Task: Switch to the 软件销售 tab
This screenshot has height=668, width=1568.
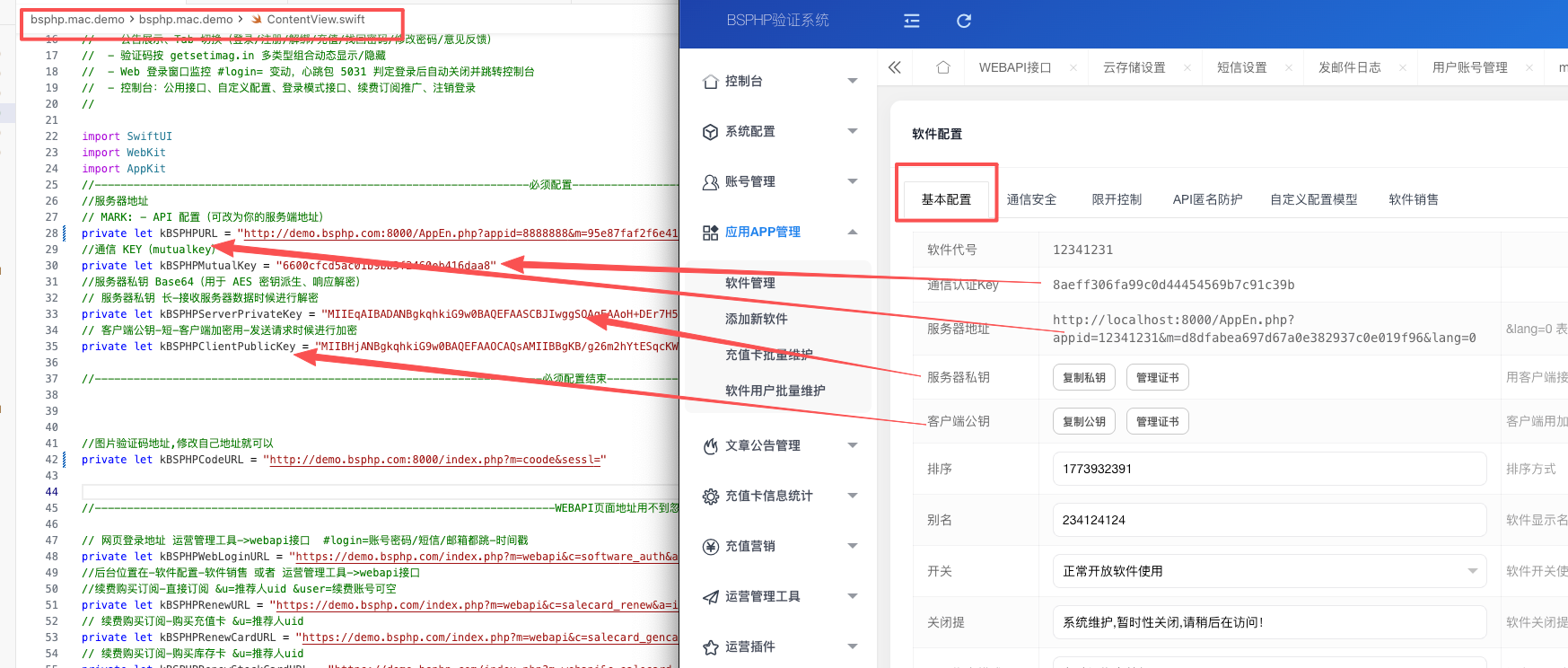Action: click(x=1414, y=199)
